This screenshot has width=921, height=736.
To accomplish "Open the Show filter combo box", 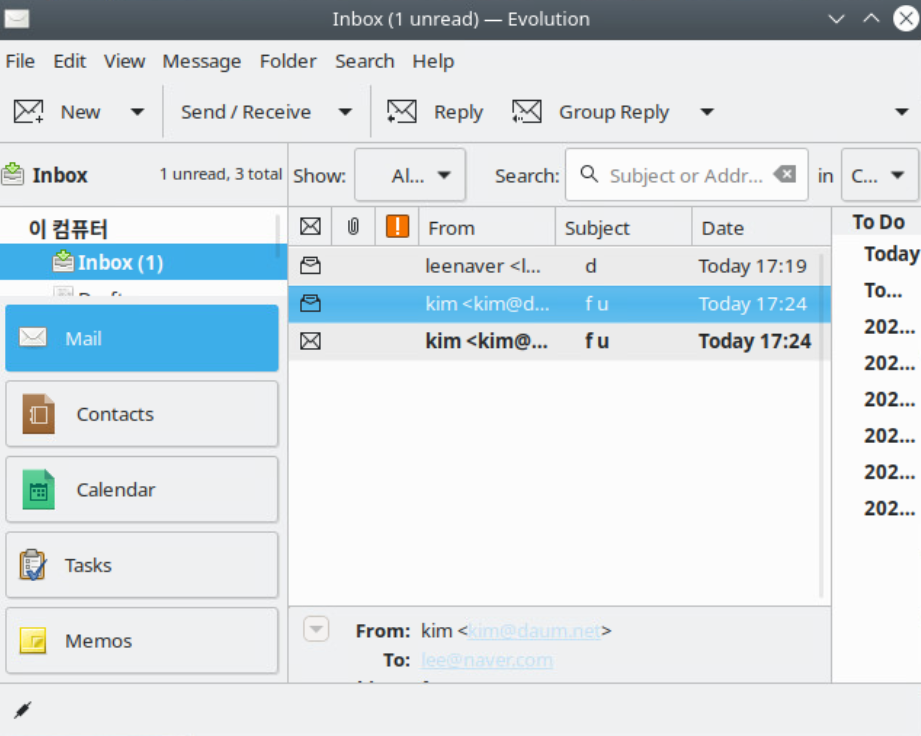I will click(x=410, y=175).
